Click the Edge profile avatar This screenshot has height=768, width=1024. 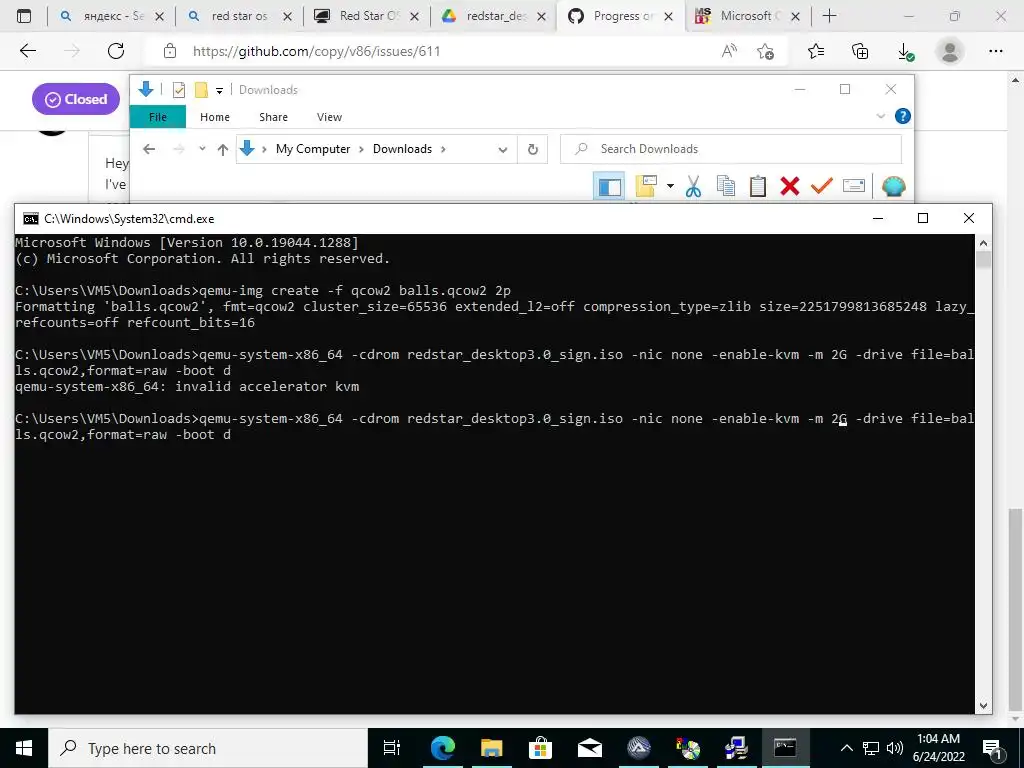coord(950,51)
